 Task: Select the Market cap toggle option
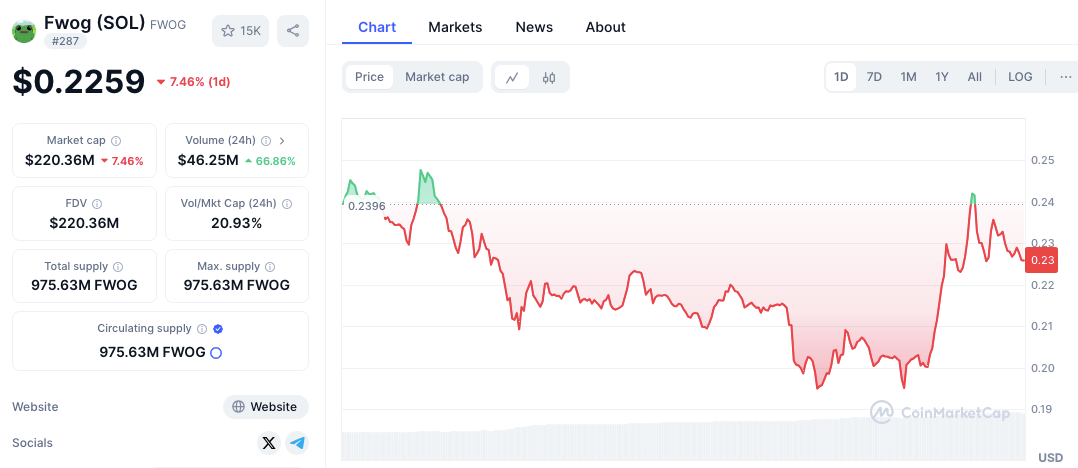(x=437, y=77)
